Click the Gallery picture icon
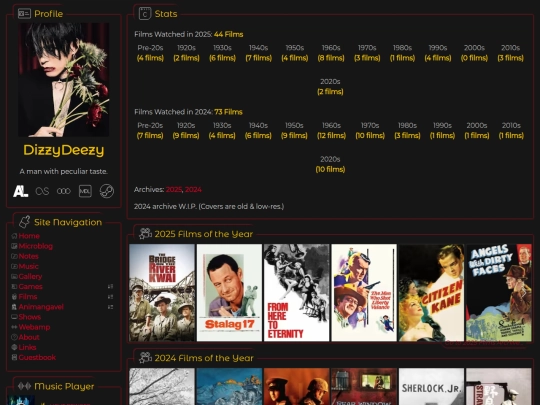Screen dimensions: 540x405 tap(14, 277)
